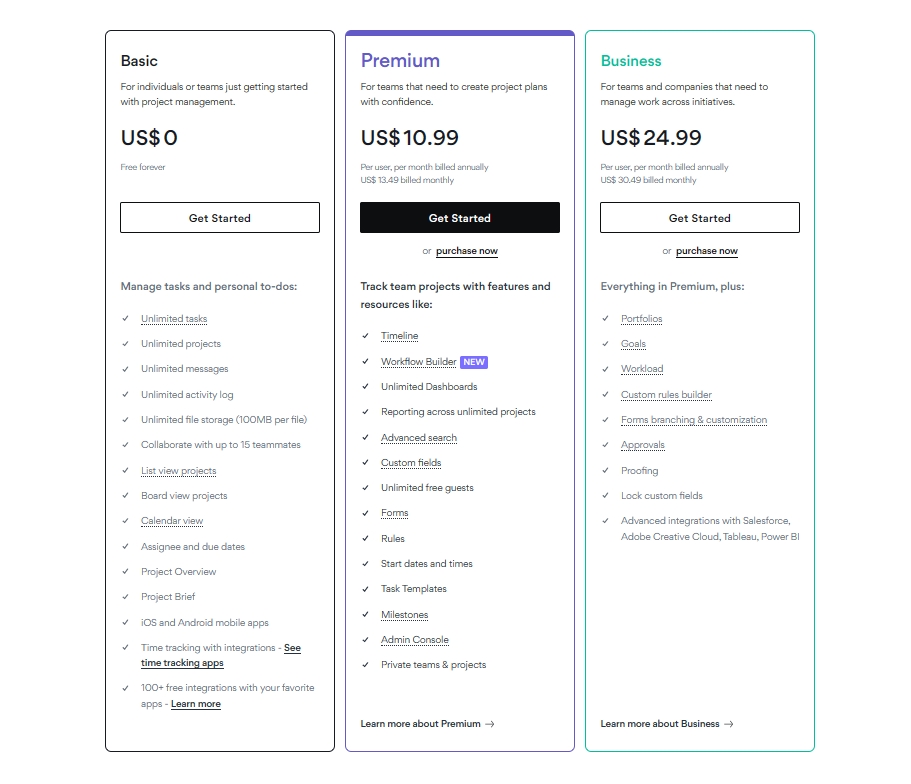The image size is (911, 784).
Task: Click Learn more under 100+ free integrations
Action: tap(195, 703)
